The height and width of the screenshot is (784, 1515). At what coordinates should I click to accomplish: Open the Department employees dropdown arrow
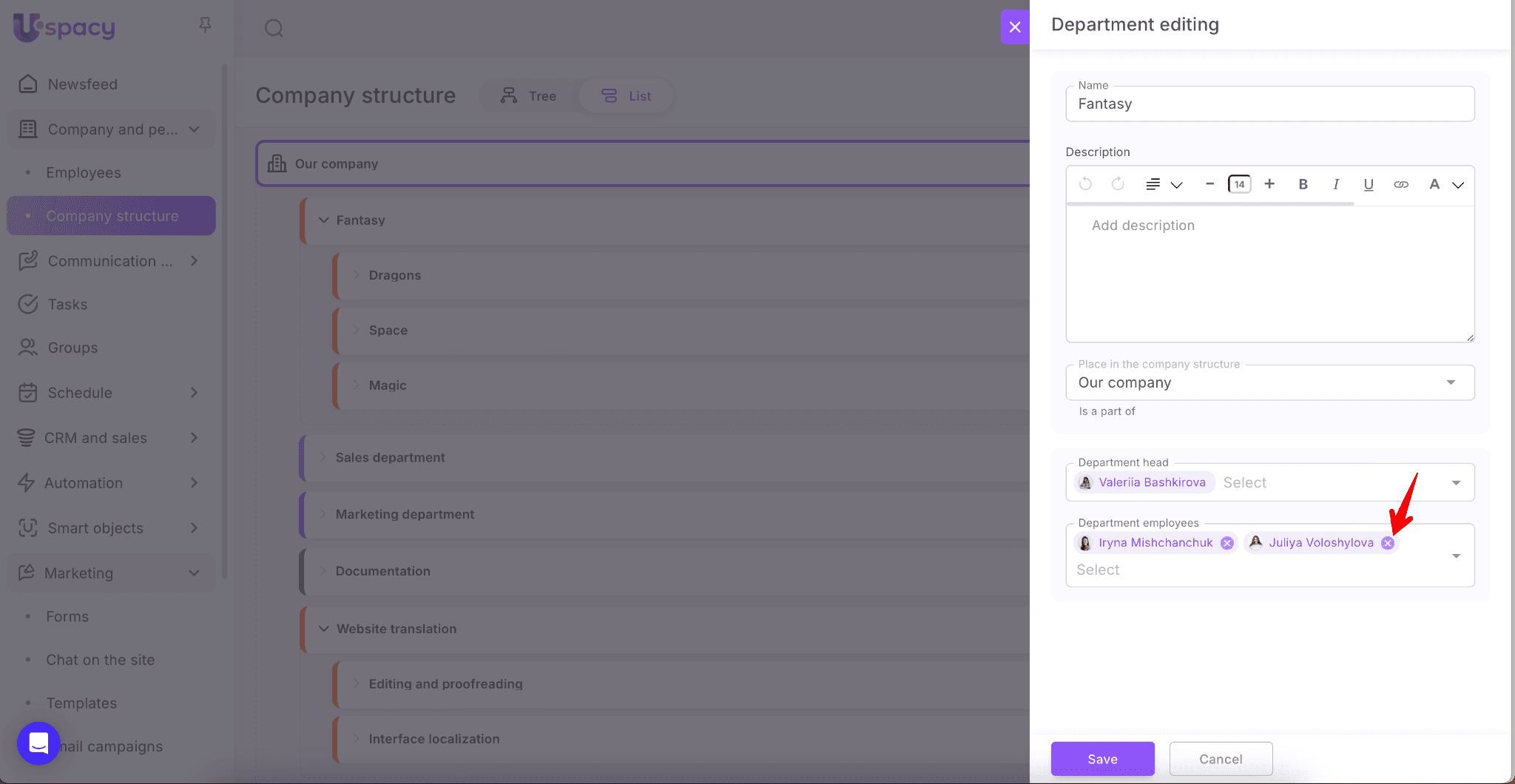(x=1456, y=556)
